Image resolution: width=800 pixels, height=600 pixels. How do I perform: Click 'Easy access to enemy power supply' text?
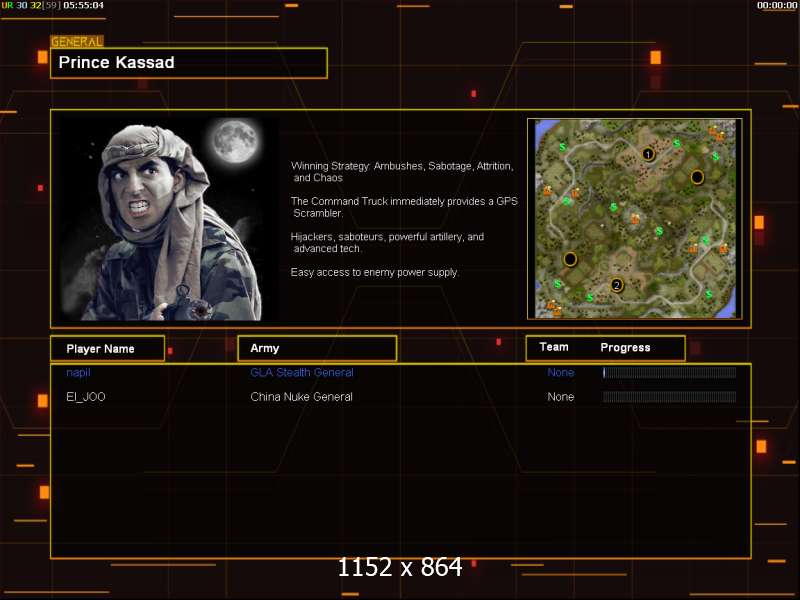tap(374, 272)
